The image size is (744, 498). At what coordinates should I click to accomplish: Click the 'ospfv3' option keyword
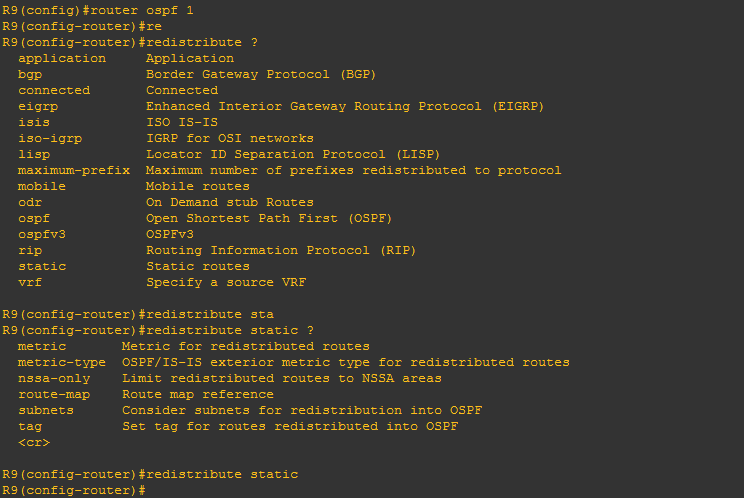42,235
